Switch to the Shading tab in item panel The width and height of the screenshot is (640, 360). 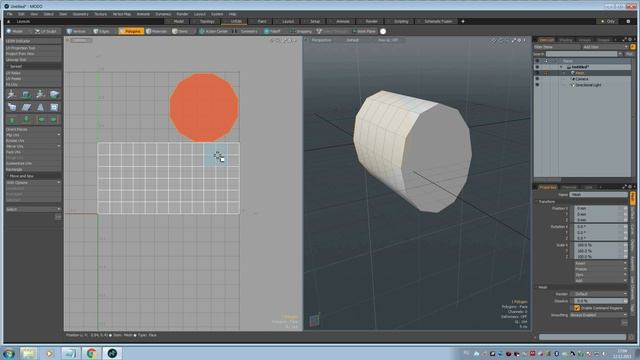click(x=566, y=40)
